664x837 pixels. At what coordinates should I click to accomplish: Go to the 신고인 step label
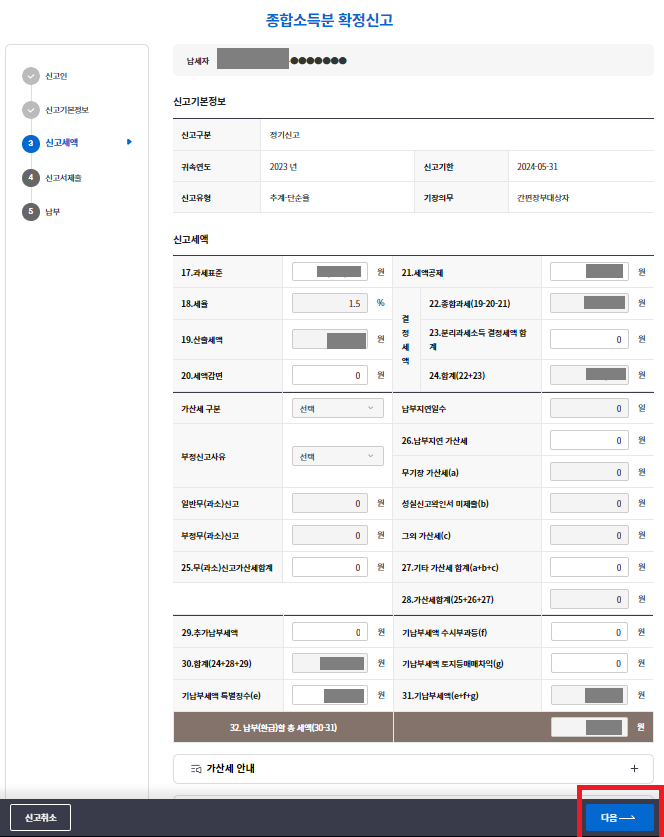click(56, 76)
